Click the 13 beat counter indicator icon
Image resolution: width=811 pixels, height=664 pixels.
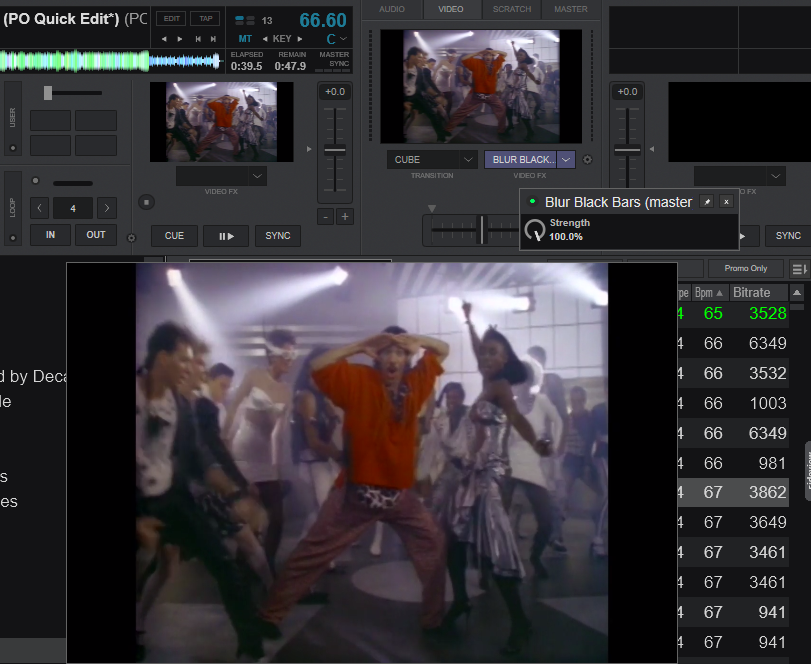245,21
